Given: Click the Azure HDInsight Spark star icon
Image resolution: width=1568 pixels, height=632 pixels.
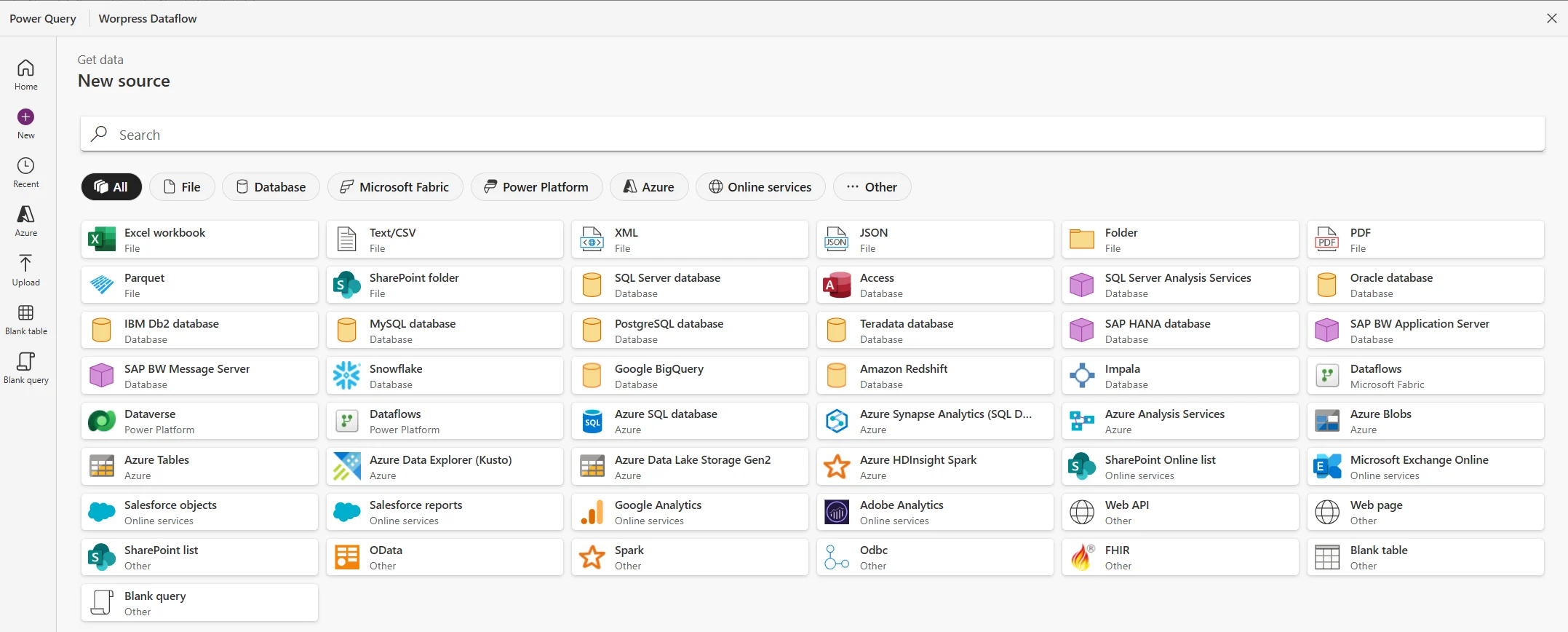Looking at the screenshot, I should point(837,467).
